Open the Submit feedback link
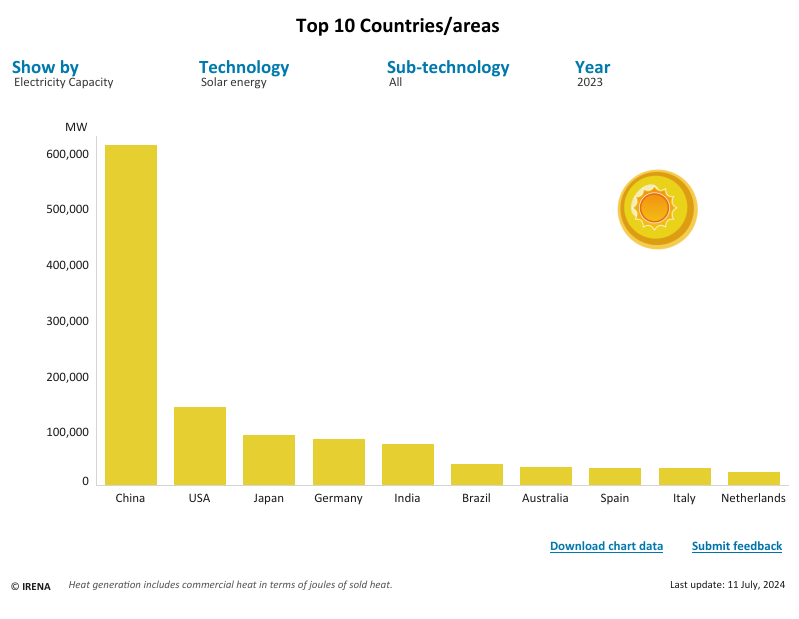Screen dimensions: 799x619 tap(736, 546)
